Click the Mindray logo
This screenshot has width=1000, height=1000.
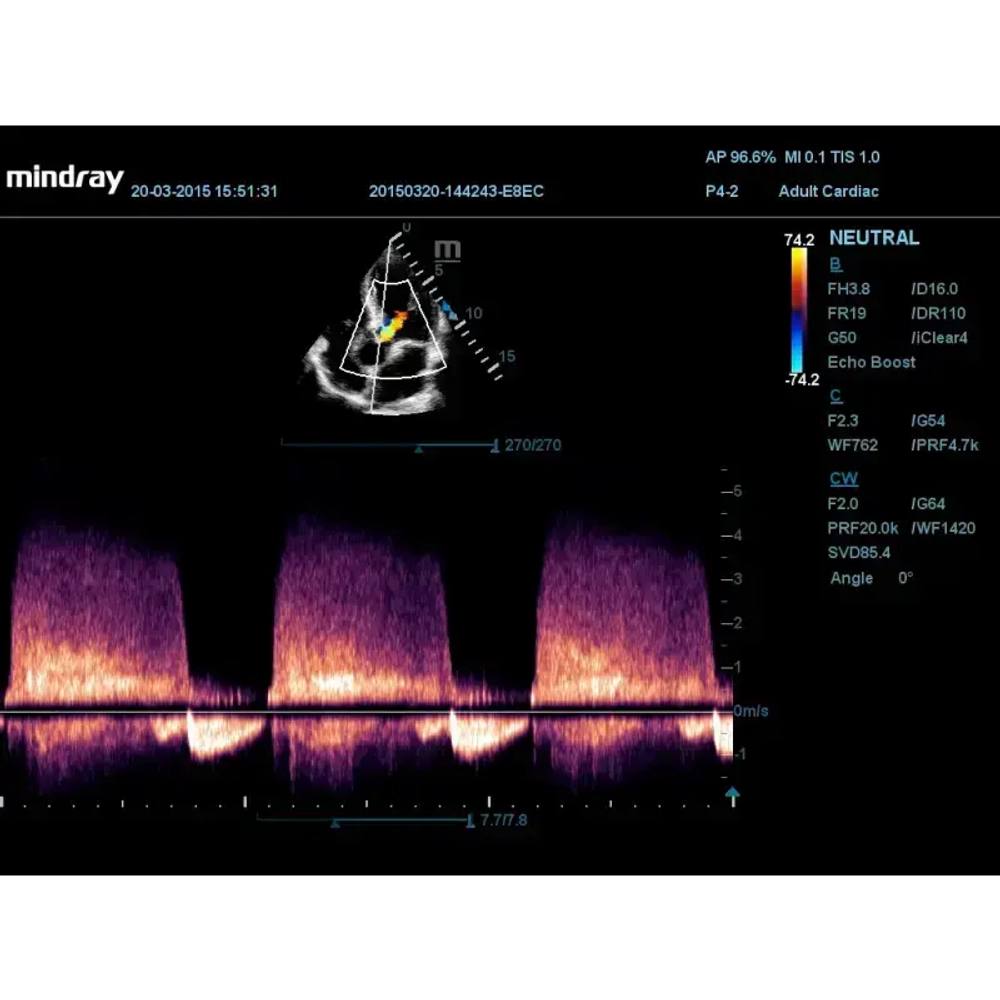pos(64,179)
